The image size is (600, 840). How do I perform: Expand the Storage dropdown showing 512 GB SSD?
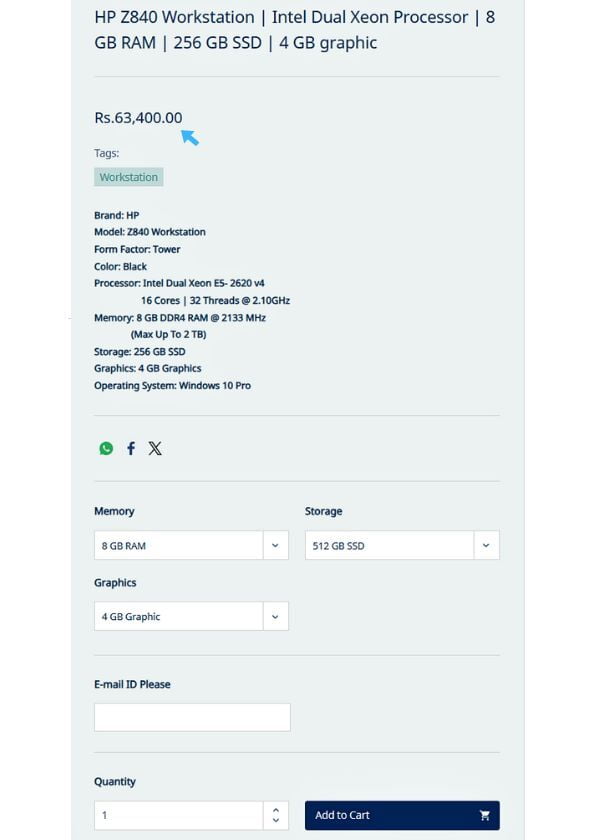[x=401, y=546]
